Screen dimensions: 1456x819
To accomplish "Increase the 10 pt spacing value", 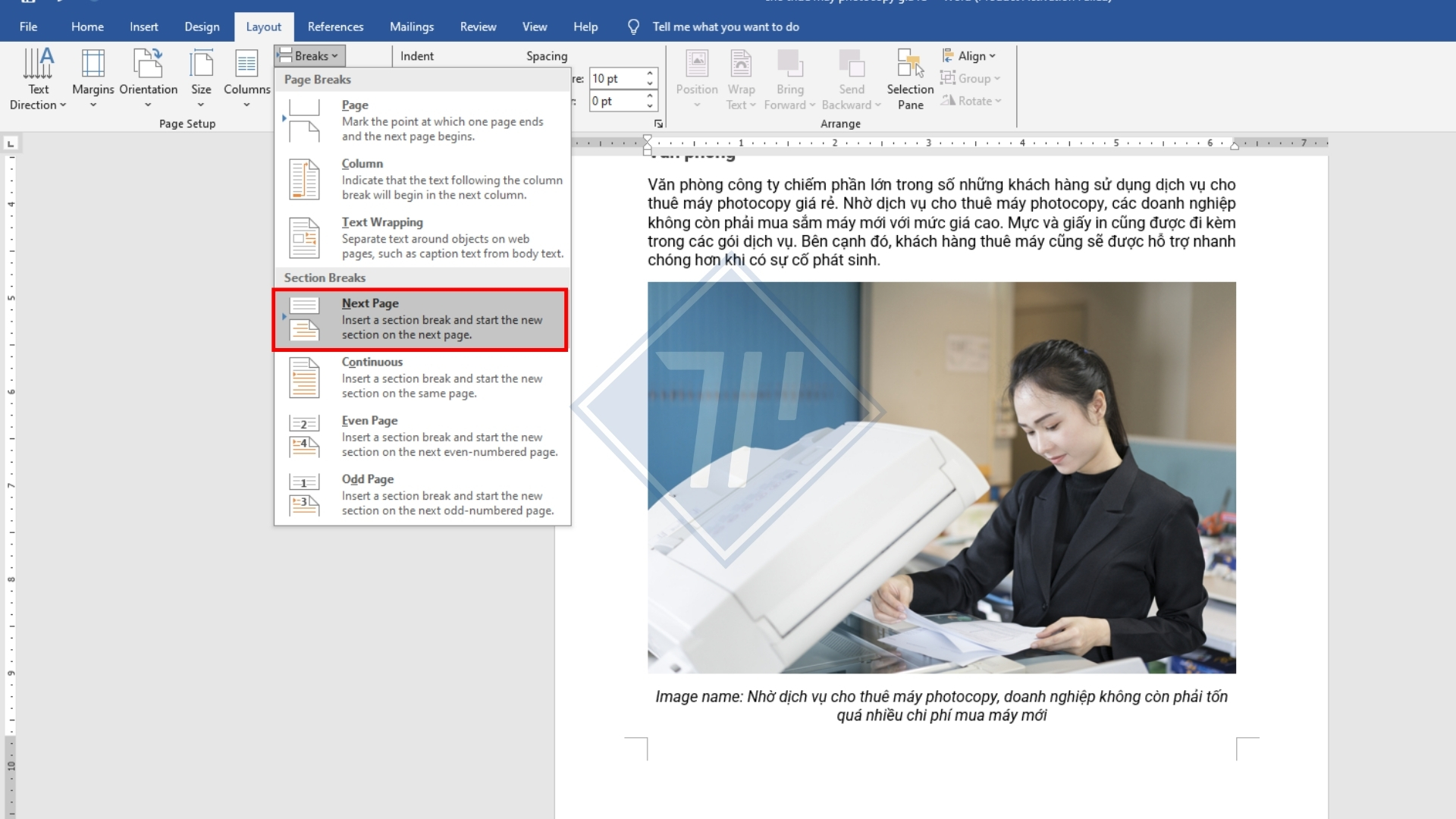I will tap(650, 74).
